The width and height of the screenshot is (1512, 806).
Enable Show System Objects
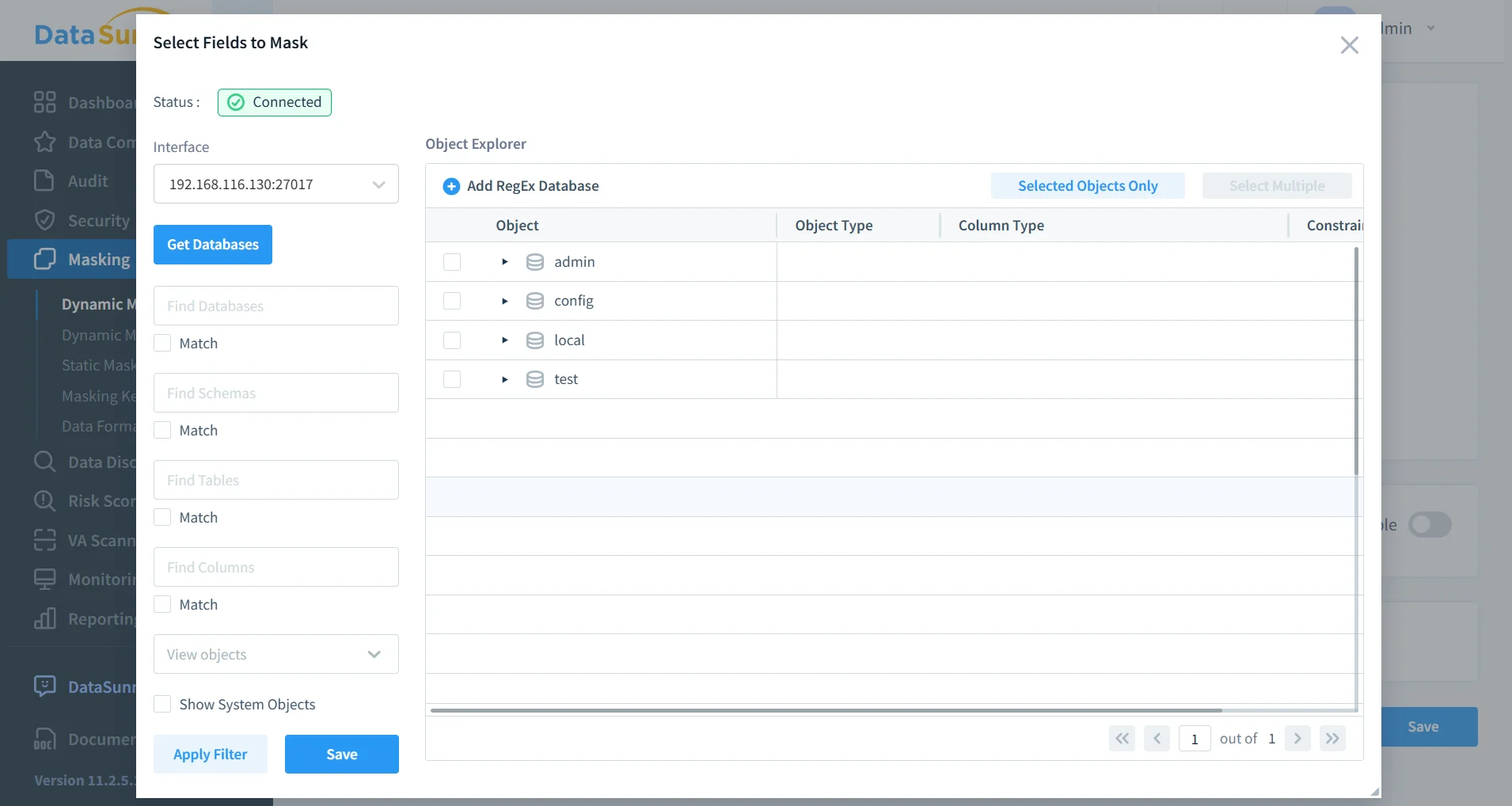[x=161, y=703]
